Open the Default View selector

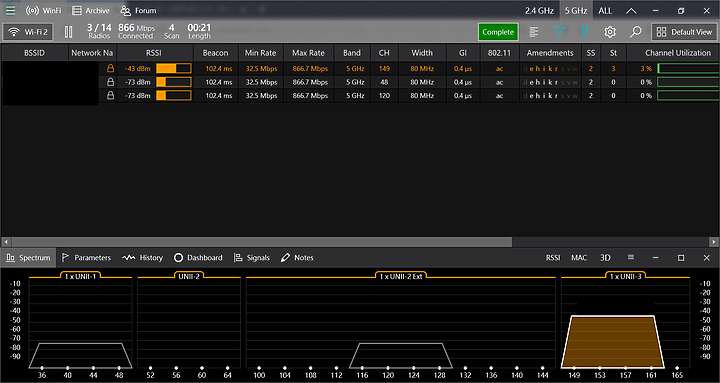[684, 32]
